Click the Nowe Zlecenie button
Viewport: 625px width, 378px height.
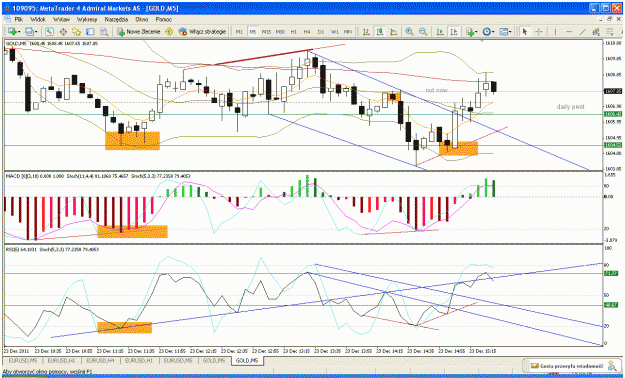click(x=139, y=32)
